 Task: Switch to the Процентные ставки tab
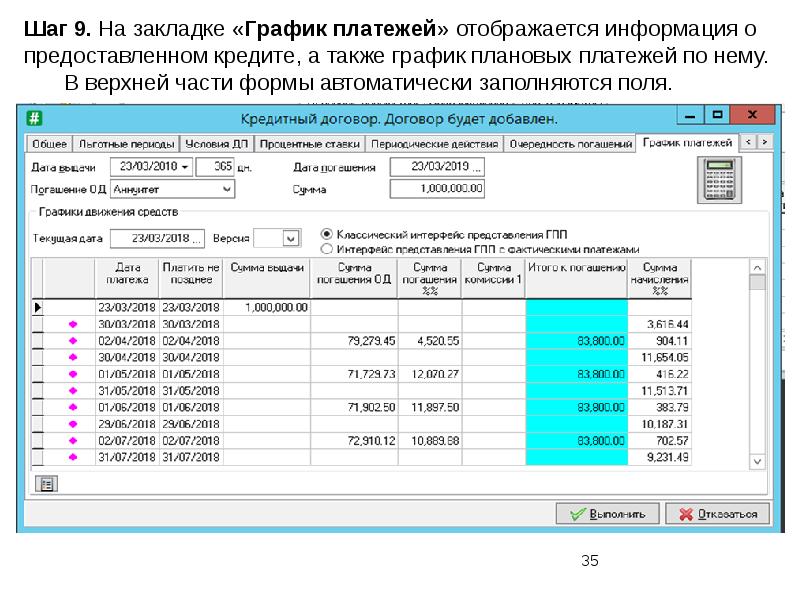(x=316, y=144)
